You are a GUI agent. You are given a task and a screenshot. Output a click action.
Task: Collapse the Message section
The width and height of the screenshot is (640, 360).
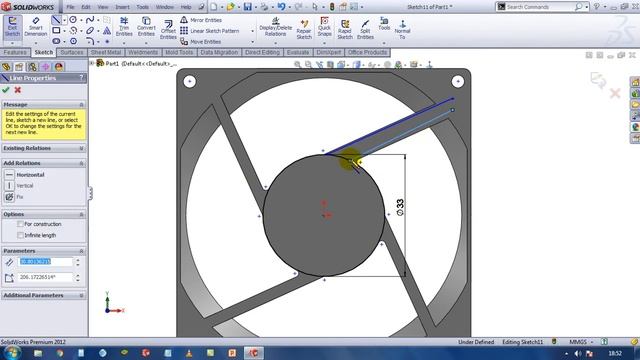coord(81,105)
